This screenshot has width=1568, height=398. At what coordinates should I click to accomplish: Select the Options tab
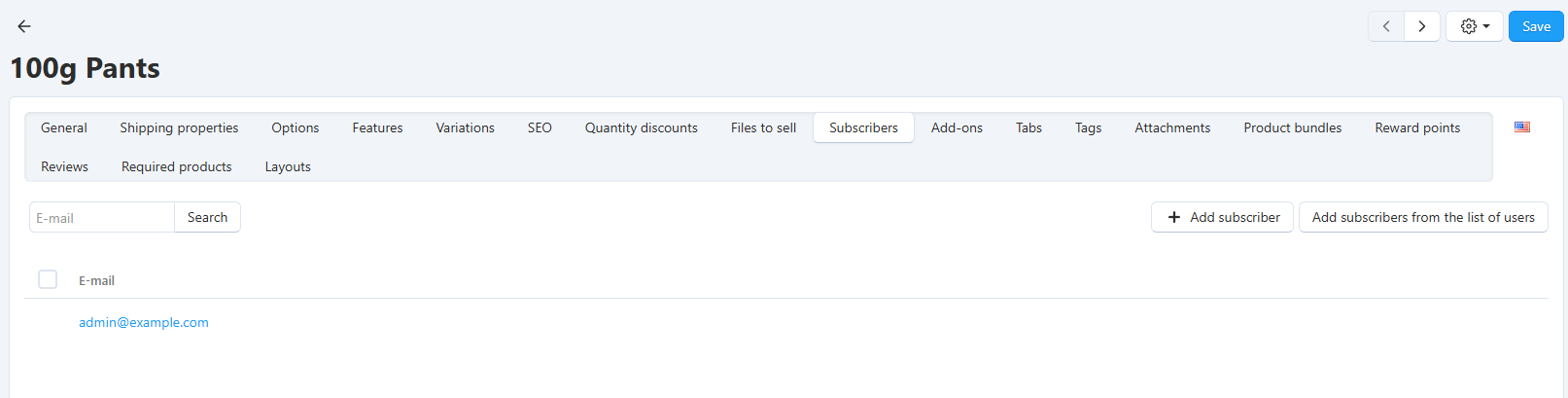click(x=296, y=127)
